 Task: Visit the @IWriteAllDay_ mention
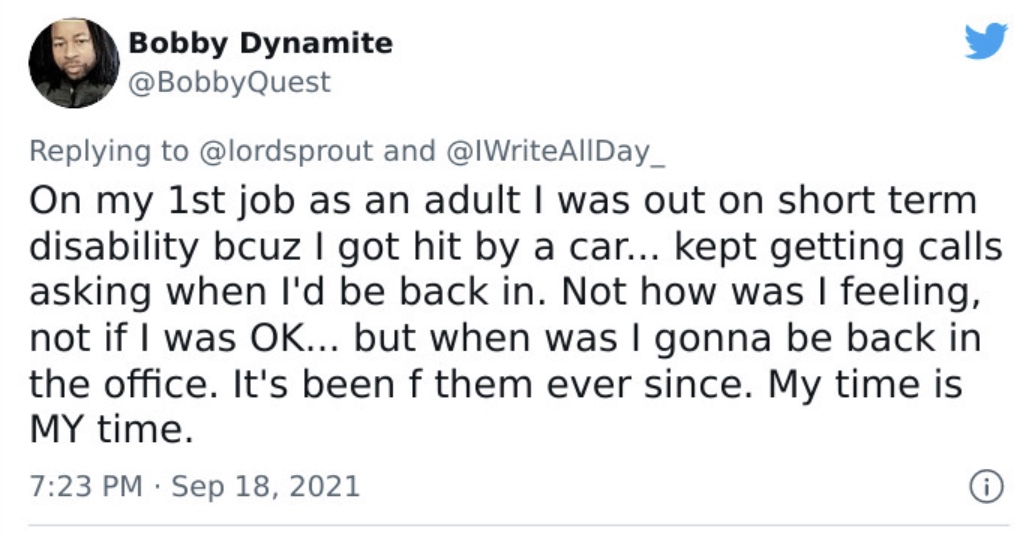pyautogui.click(x=556, y=151)
